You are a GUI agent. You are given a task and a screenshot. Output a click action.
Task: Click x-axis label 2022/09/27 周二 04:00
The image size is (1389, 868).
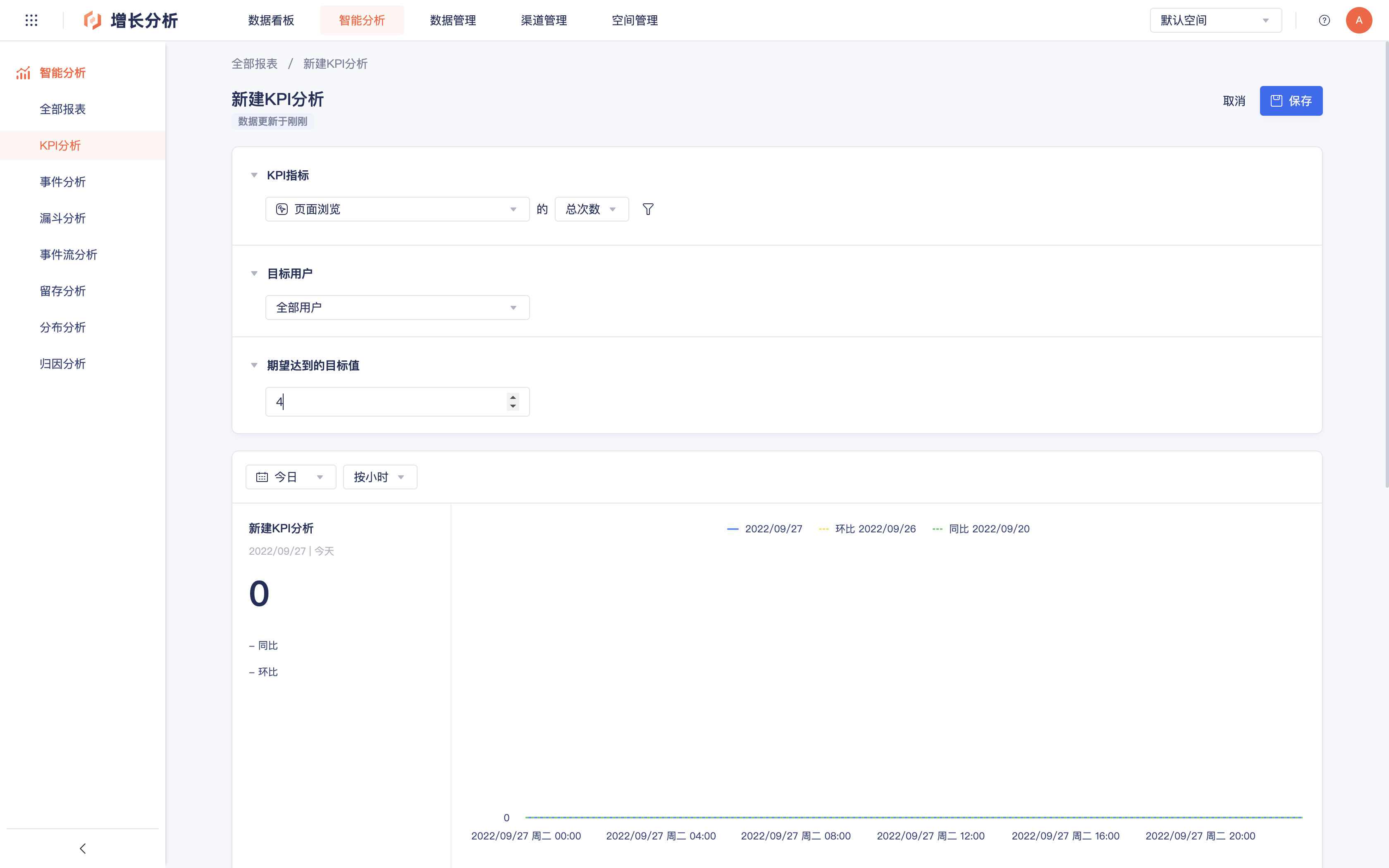(x=661, y=837)
